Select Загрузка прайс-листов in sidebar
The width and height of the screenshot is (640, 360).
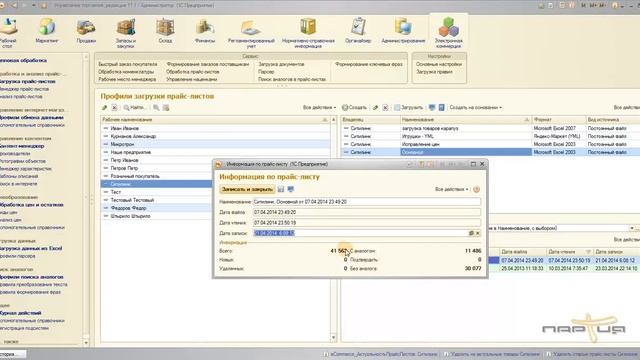point(27,81)
